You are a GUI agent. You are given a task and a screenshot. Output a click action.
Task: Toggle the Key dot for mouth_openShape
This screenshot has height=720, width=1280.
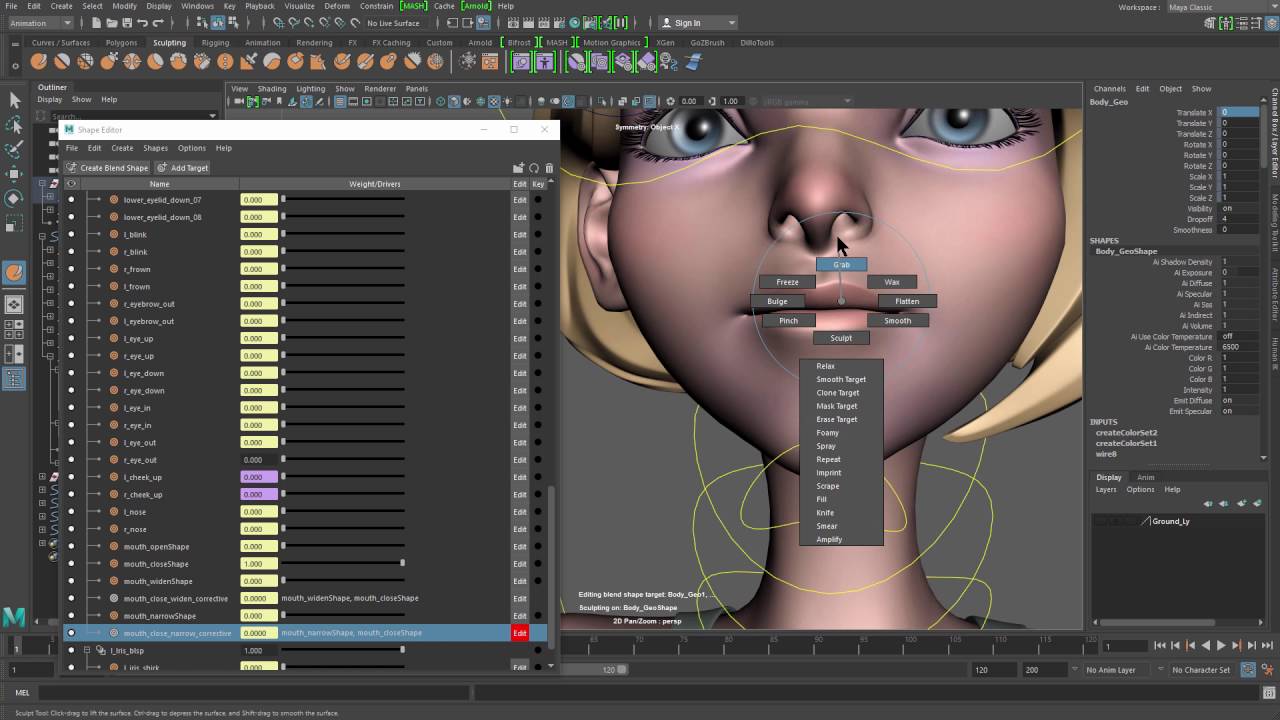point(538,546)
